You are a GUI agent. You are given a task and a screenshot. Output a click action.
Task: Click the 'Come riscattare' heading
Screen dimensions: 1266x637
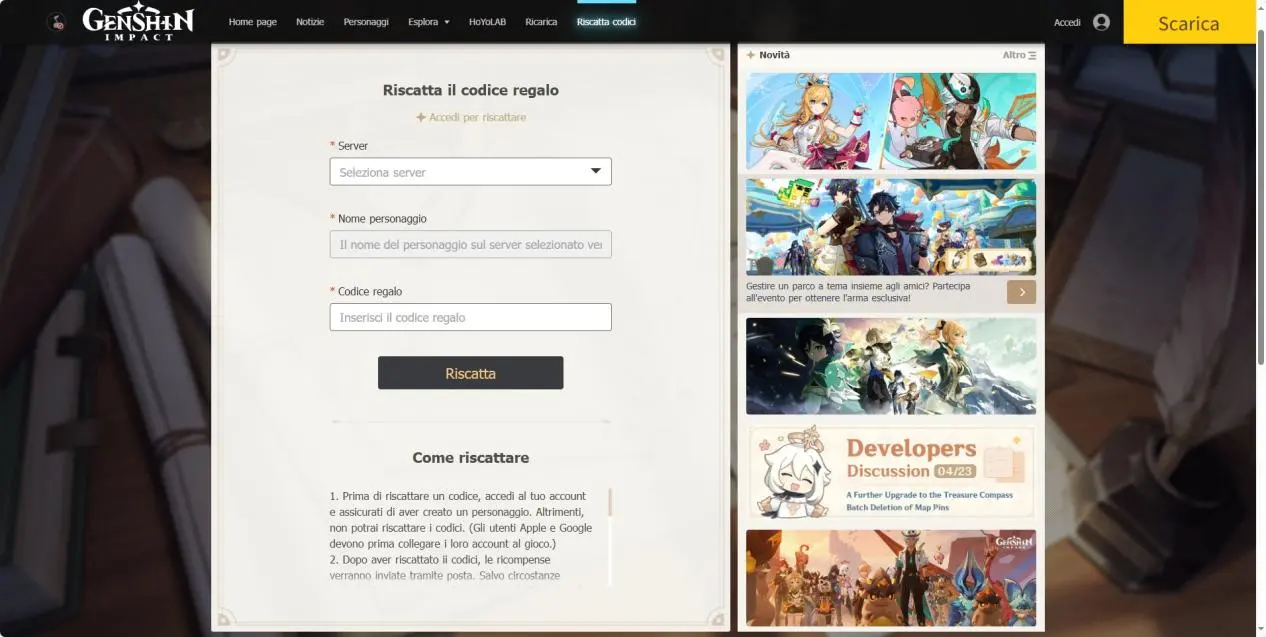click(x=471, y=457)
